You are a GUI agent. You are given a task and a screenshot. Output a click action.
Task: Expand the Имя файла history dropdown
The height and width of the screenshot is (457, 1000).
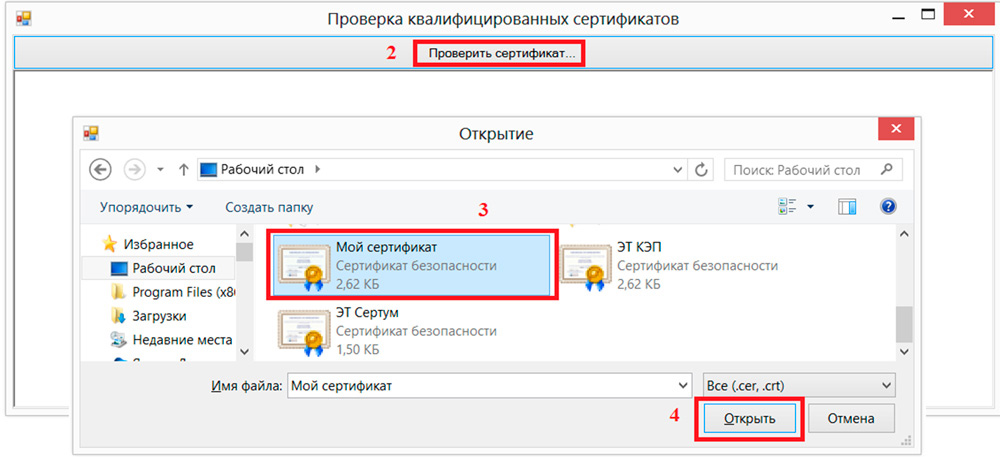coord(684,386)
